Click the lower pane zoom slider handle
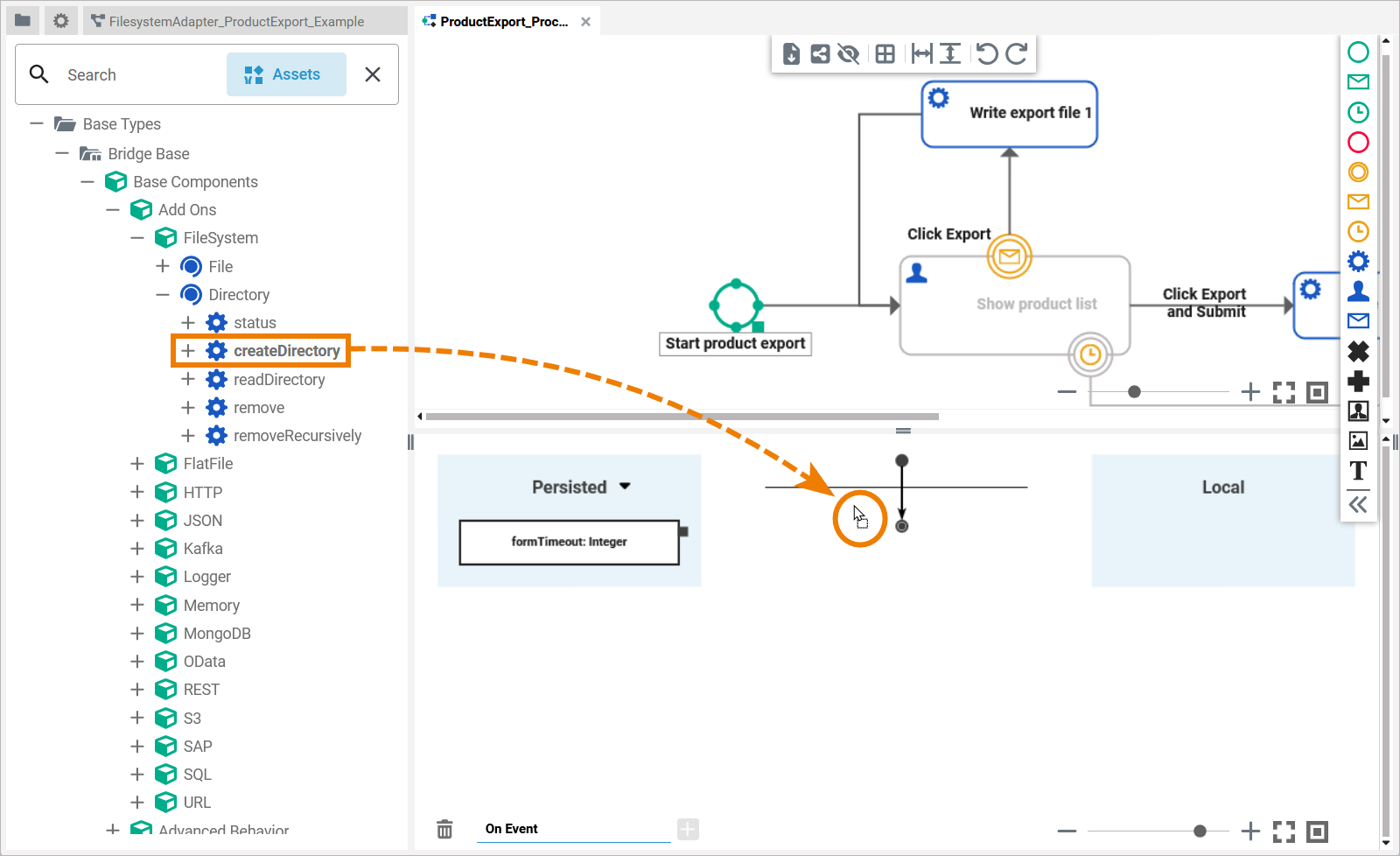Viewport: 1400px width, 856px height. pyautogui.click(x=1200, y=831)
